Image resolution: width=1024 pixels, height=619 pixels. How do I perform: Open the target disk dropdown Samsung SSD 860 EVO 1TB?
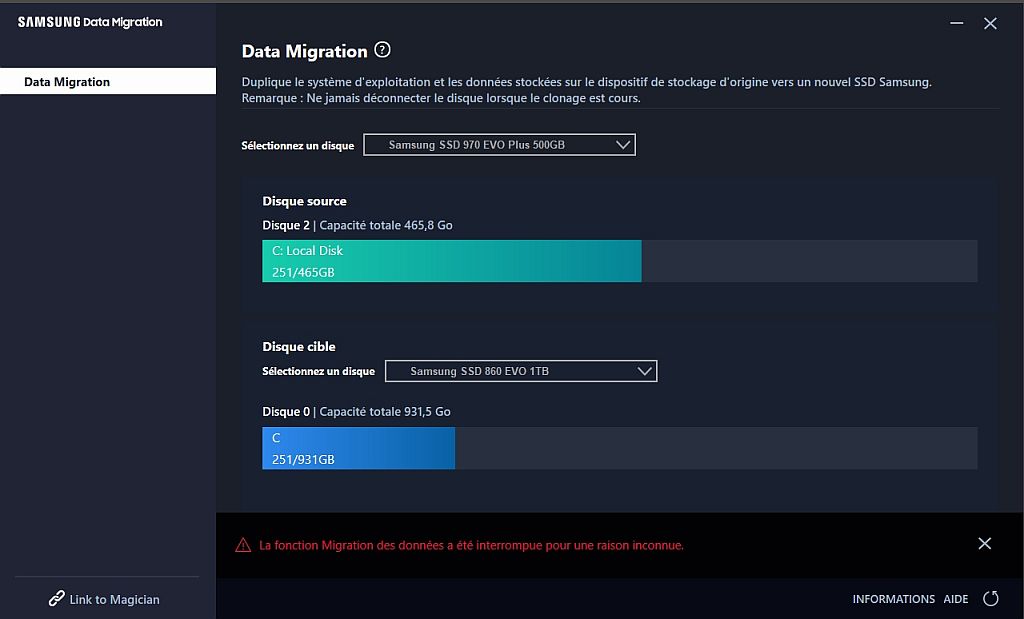pos(520,371)
